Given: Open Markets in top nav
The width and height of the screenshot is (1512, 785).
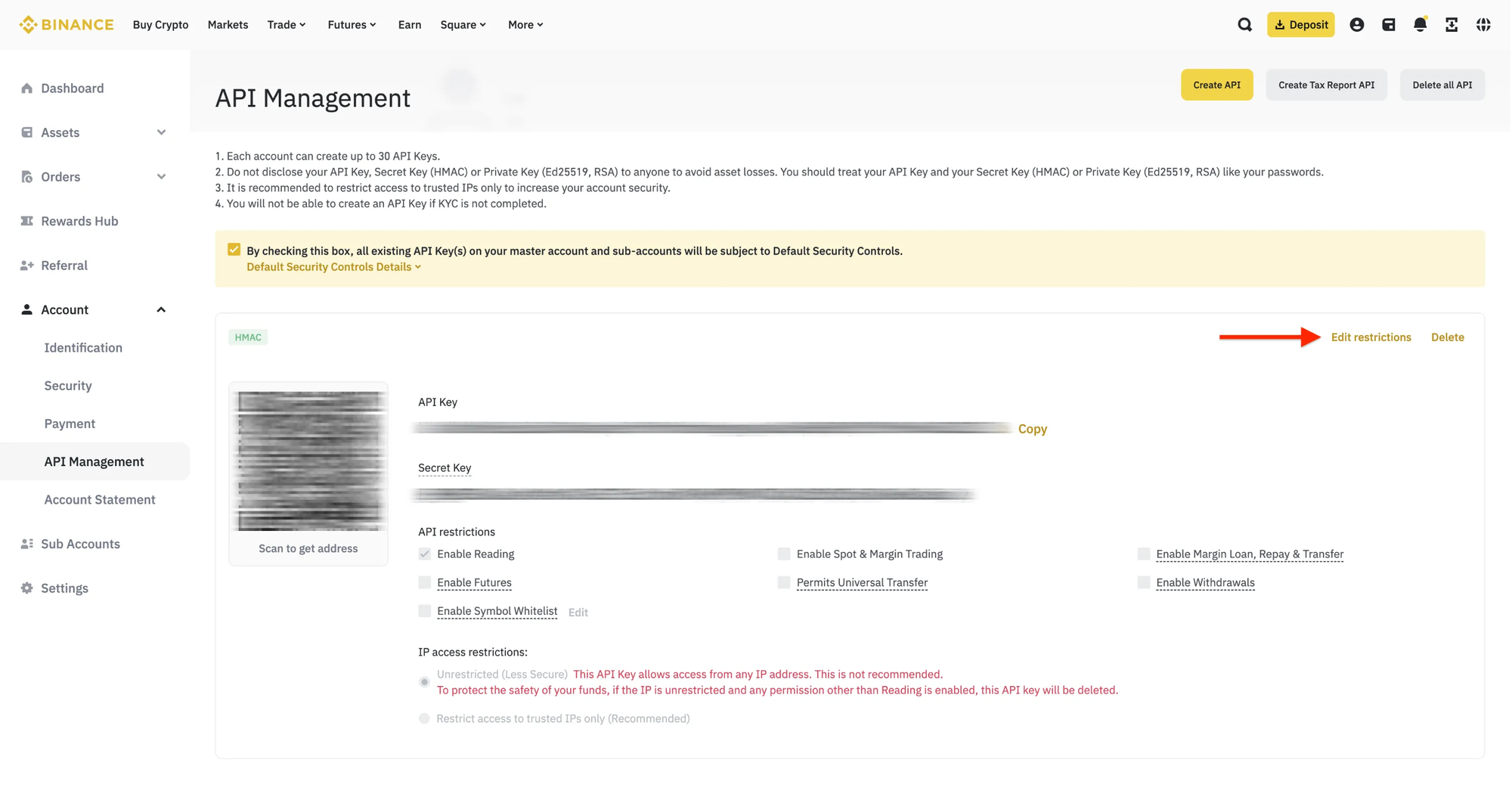Looking at the screenshot, I should coord(228,25).
